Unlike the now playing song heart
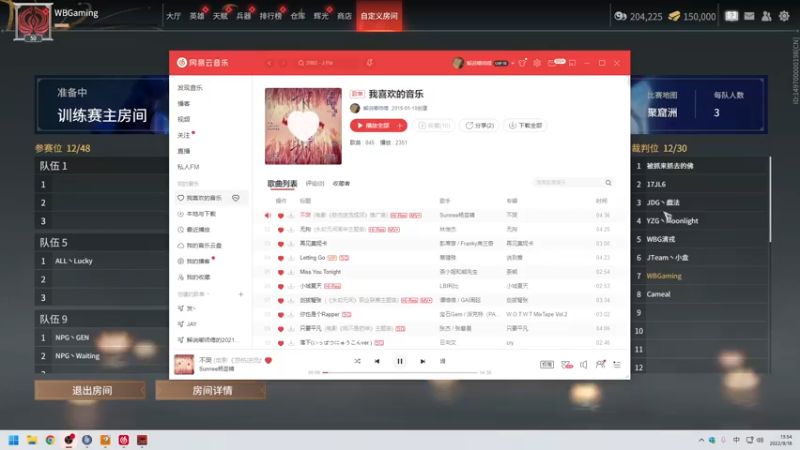The height and width of the screenshot is (450, 800). coord(268,360)
